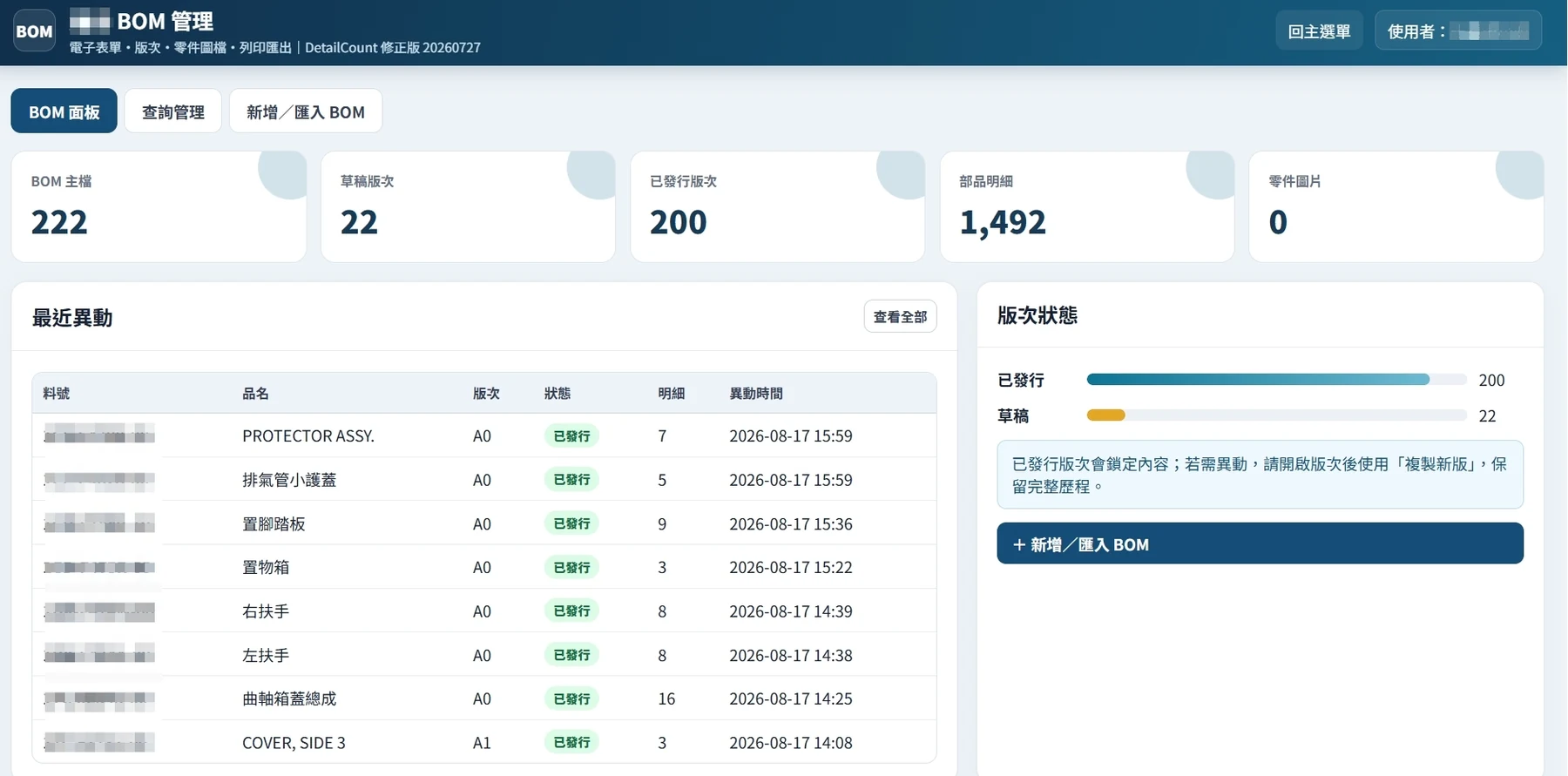Screen dimensions: 1568x776
Task: Click the 已發行版次 lock notice text
Action: (x=1260, y=475)
